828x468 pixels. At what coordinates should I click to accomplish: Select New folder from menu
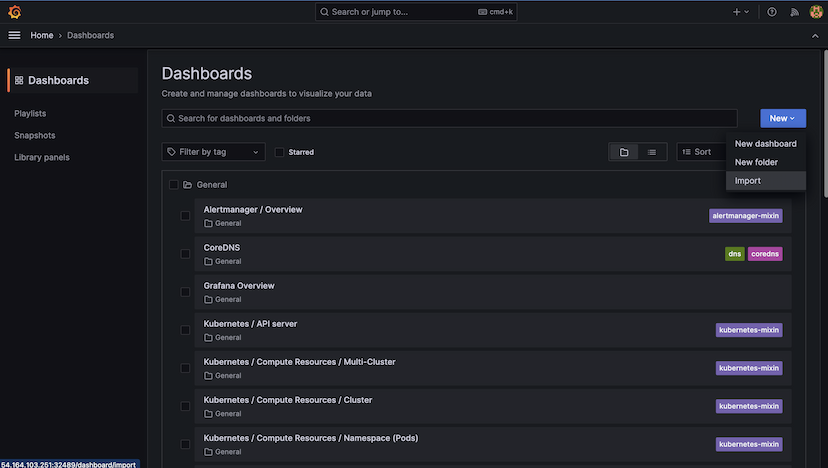tap(766, 162)
